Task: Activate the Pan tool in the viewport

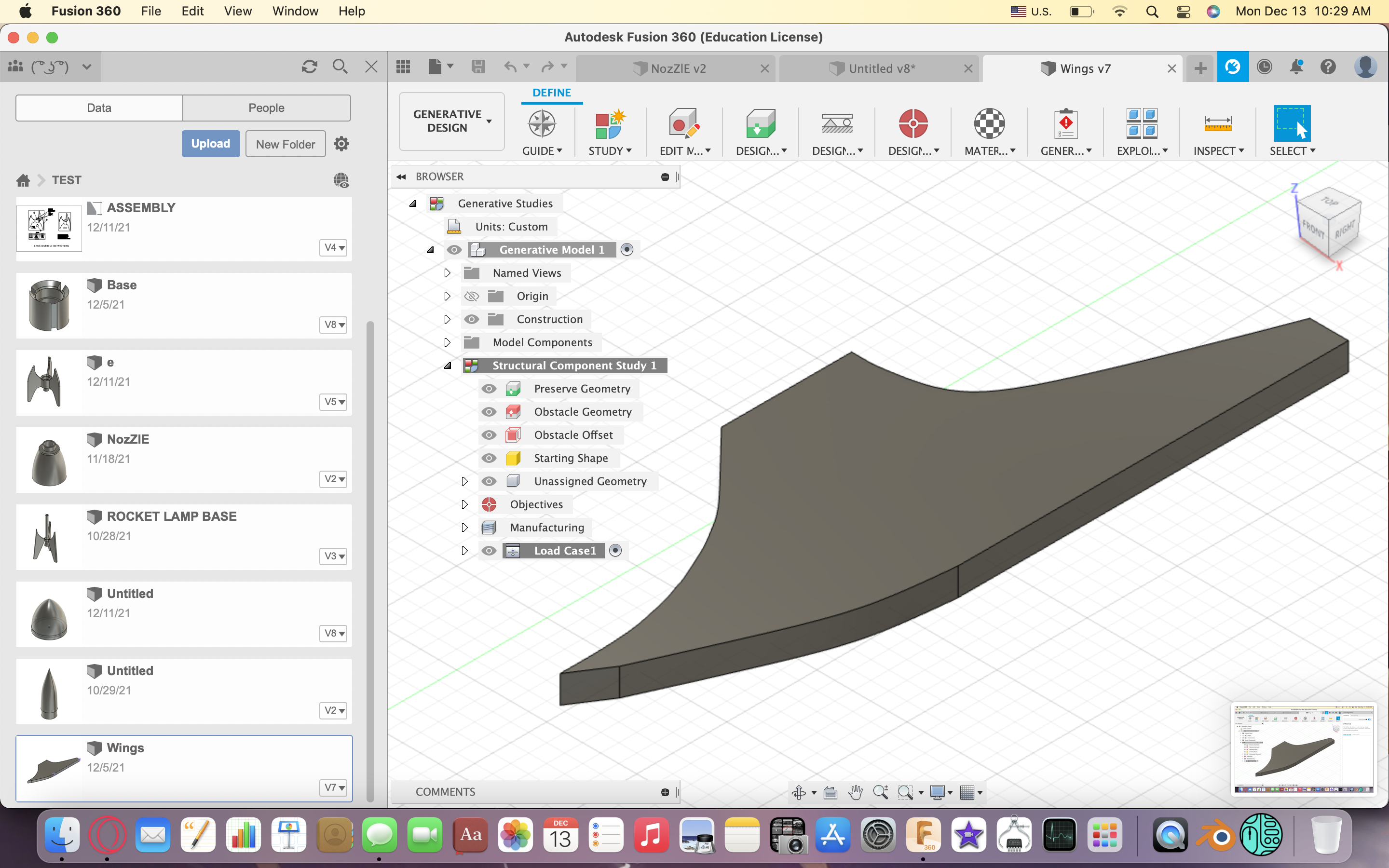Action: point(855,792)
